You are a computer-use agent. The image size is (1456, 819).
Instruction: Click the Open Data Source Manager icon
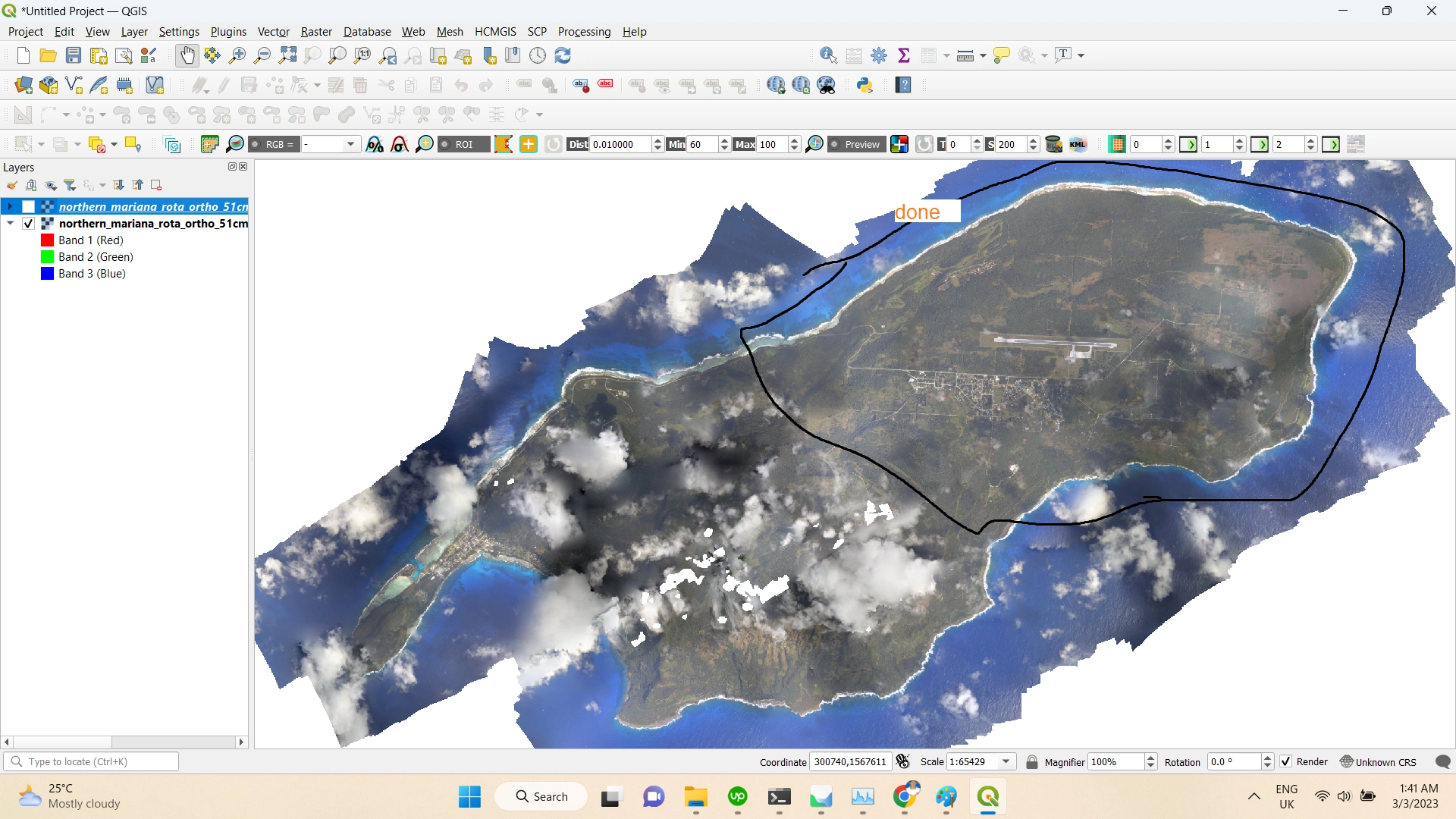[x=24, y=85]
